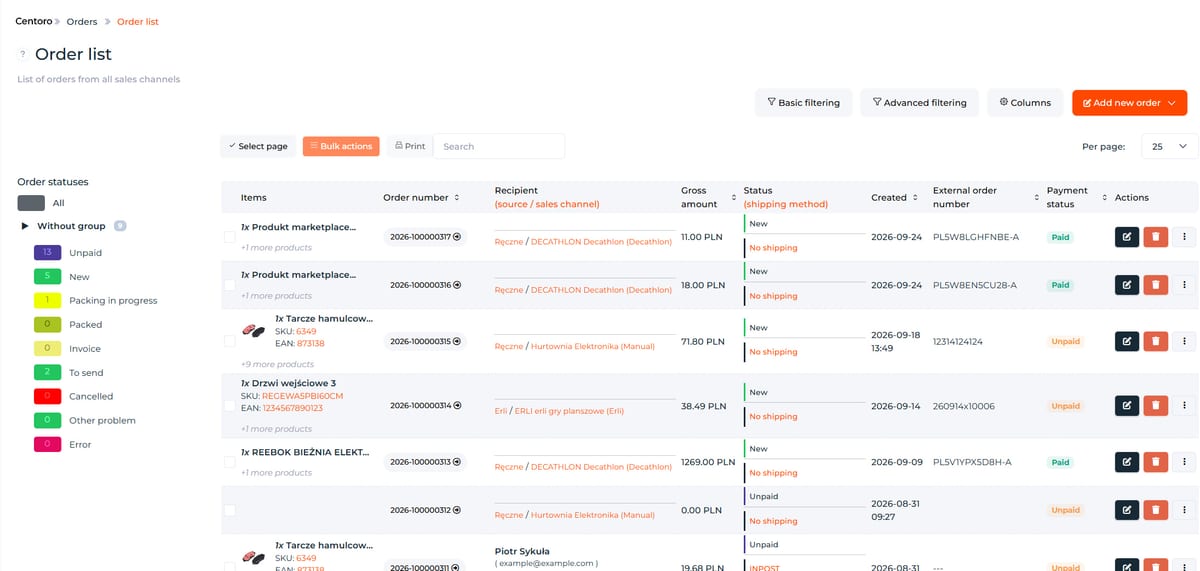Edit order 2026-100000317 with the pencil button
The image size is (1200, 571).
click(x=1127, y=237)
